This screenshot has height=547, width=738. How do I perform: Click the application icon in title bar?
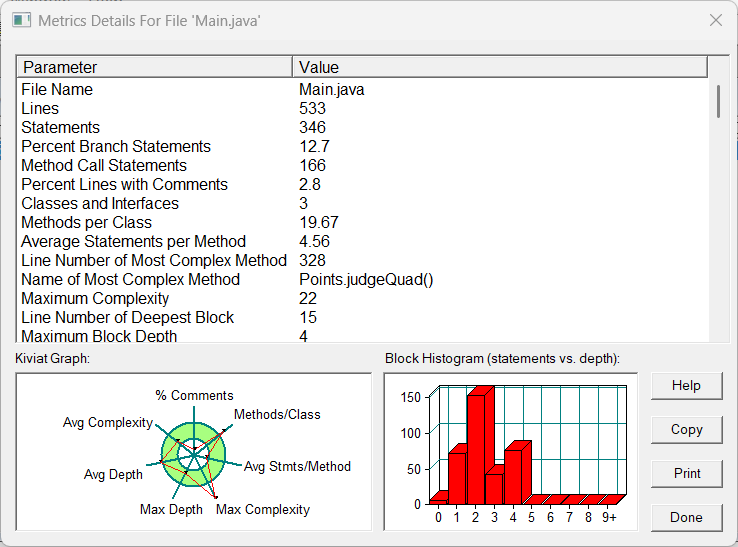coord(22,21)
